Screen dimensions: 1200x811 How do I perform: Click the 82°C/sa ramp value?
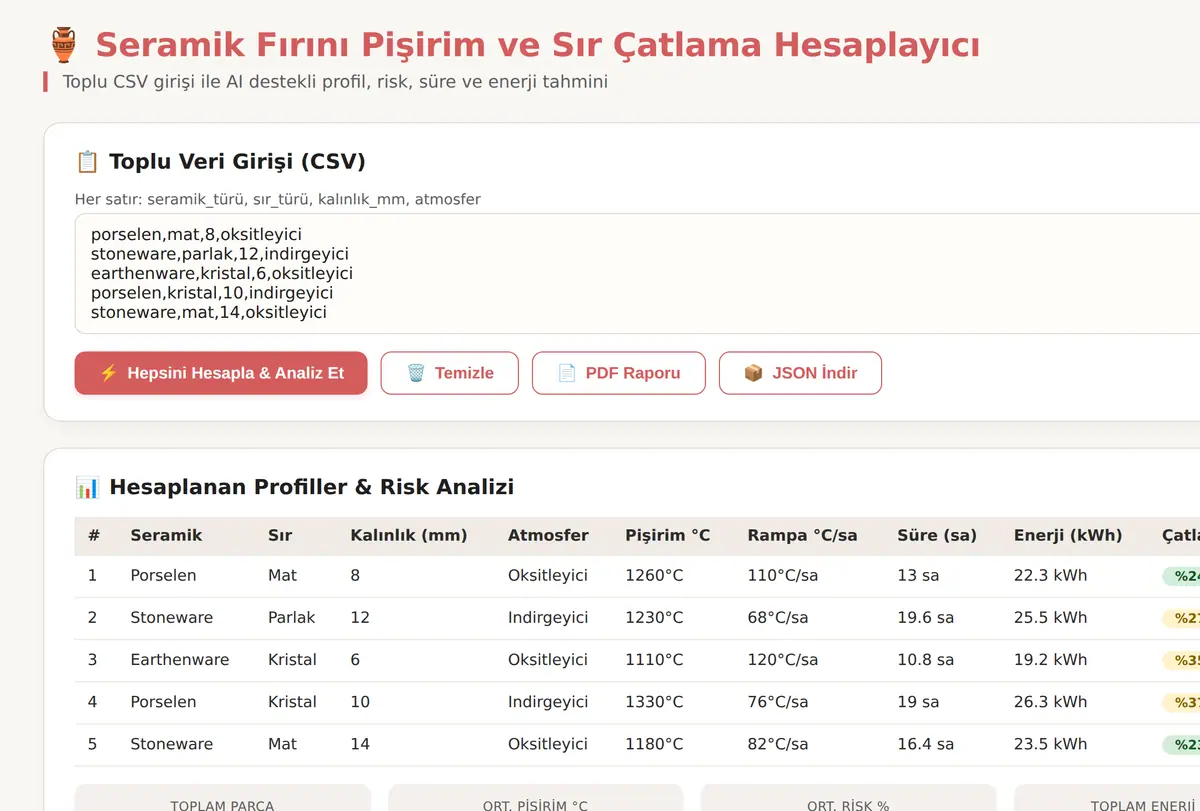click(x=778, y=744)
